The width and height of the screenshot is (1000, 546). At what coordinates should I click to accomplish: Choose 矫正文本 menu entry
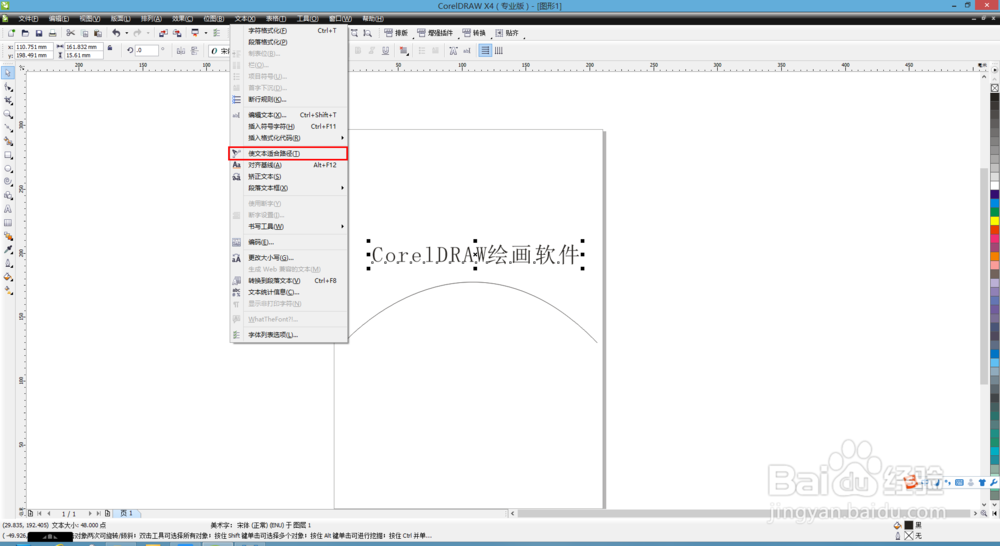coord(288,176)
